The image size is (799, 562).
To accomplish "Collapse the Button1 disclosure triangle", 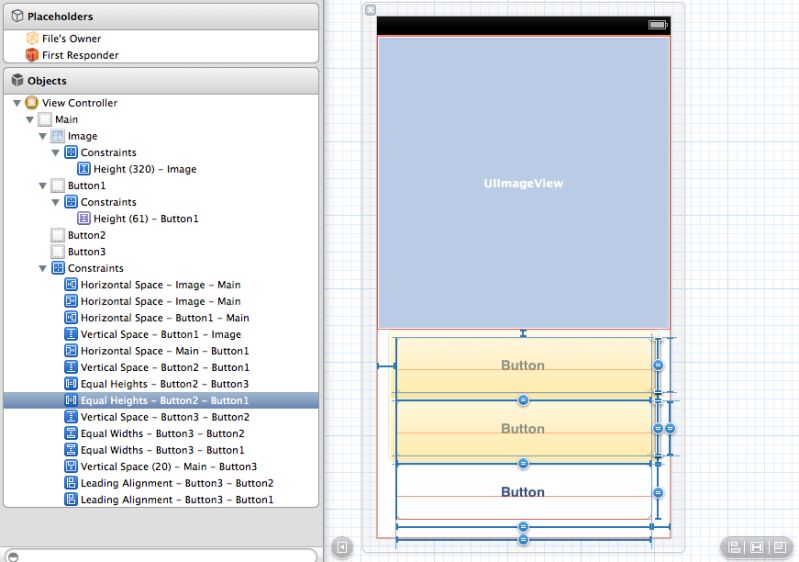I will [x=43, y=186].
